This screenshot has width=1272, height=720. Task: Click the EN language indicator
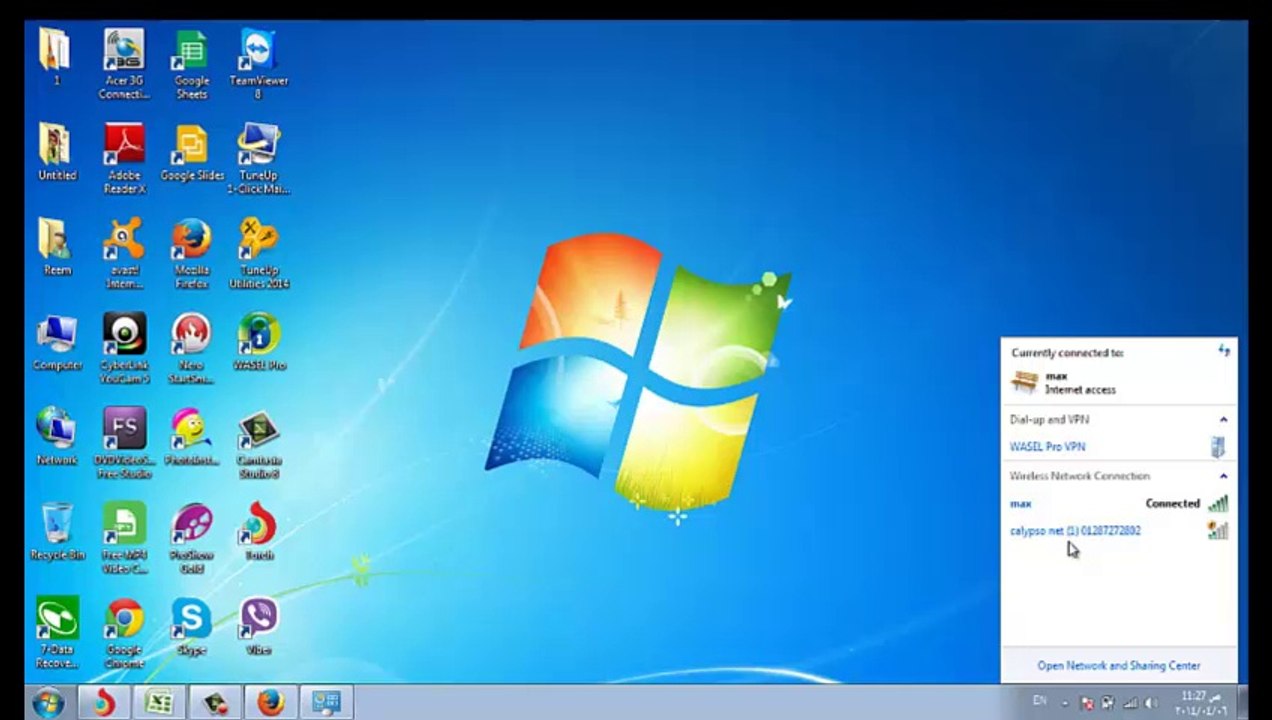point(1040,702)
